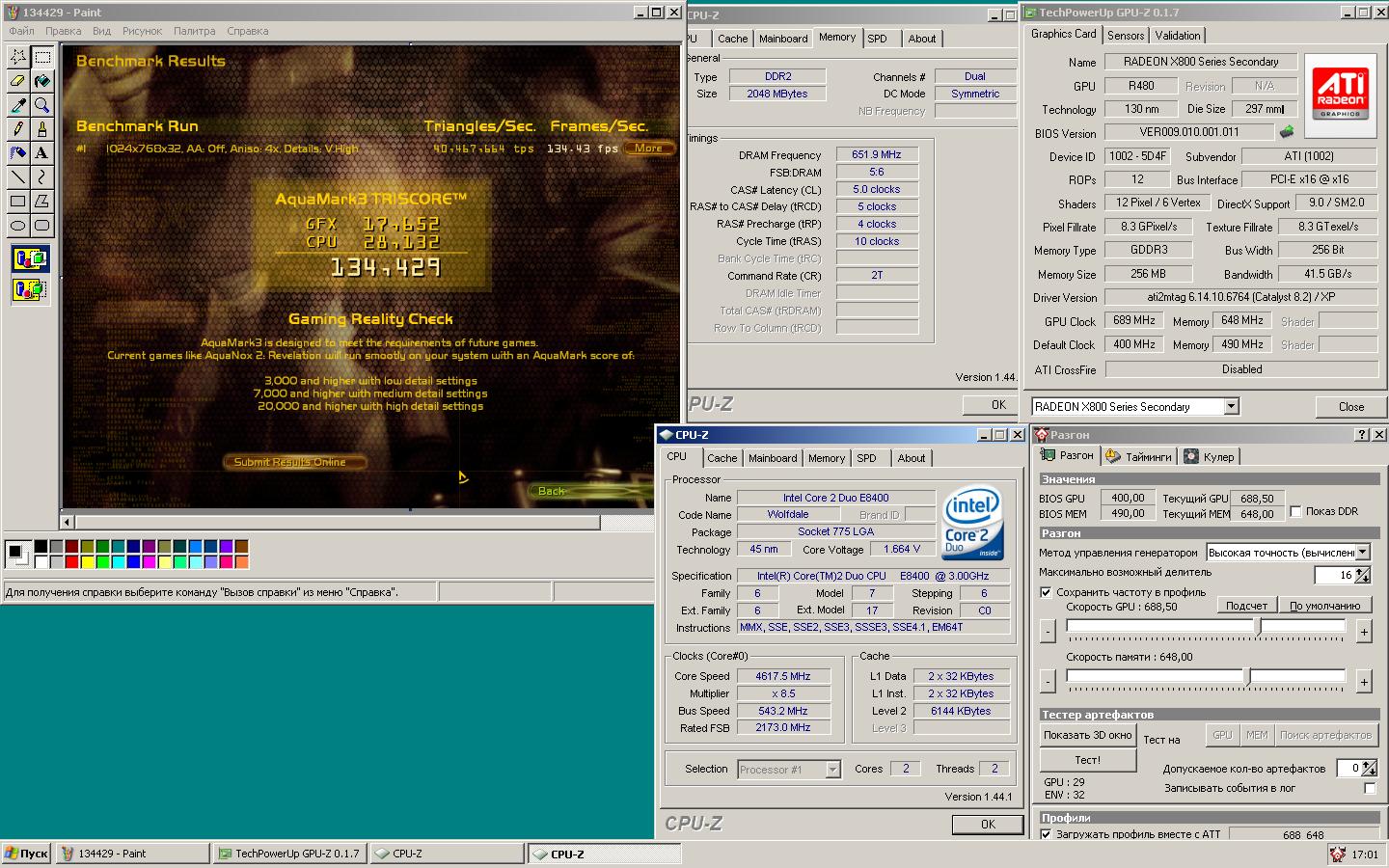Toggle the Показ DDR checkbox
Viewport: 1389px width, 868px height.
[x=1295, y=511]
